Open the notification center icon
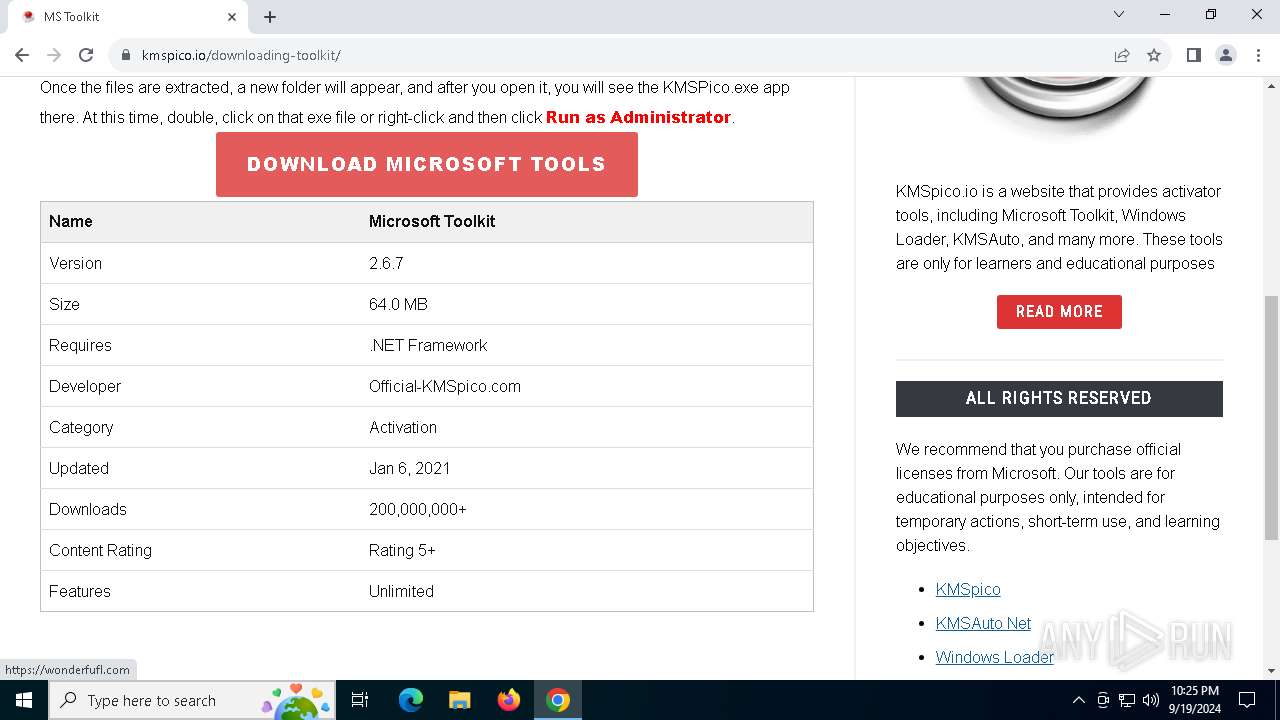Viewport: 1280px width, 720px height. (x=1247, y=700)
